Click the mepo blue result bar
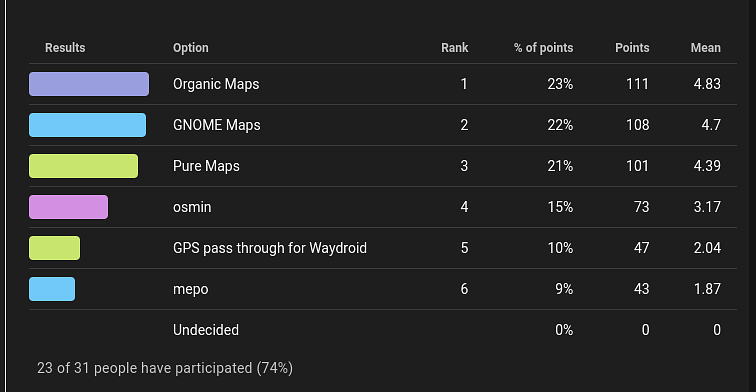The height and width of the screenshot is (392, 756). [x=52, y=289]
